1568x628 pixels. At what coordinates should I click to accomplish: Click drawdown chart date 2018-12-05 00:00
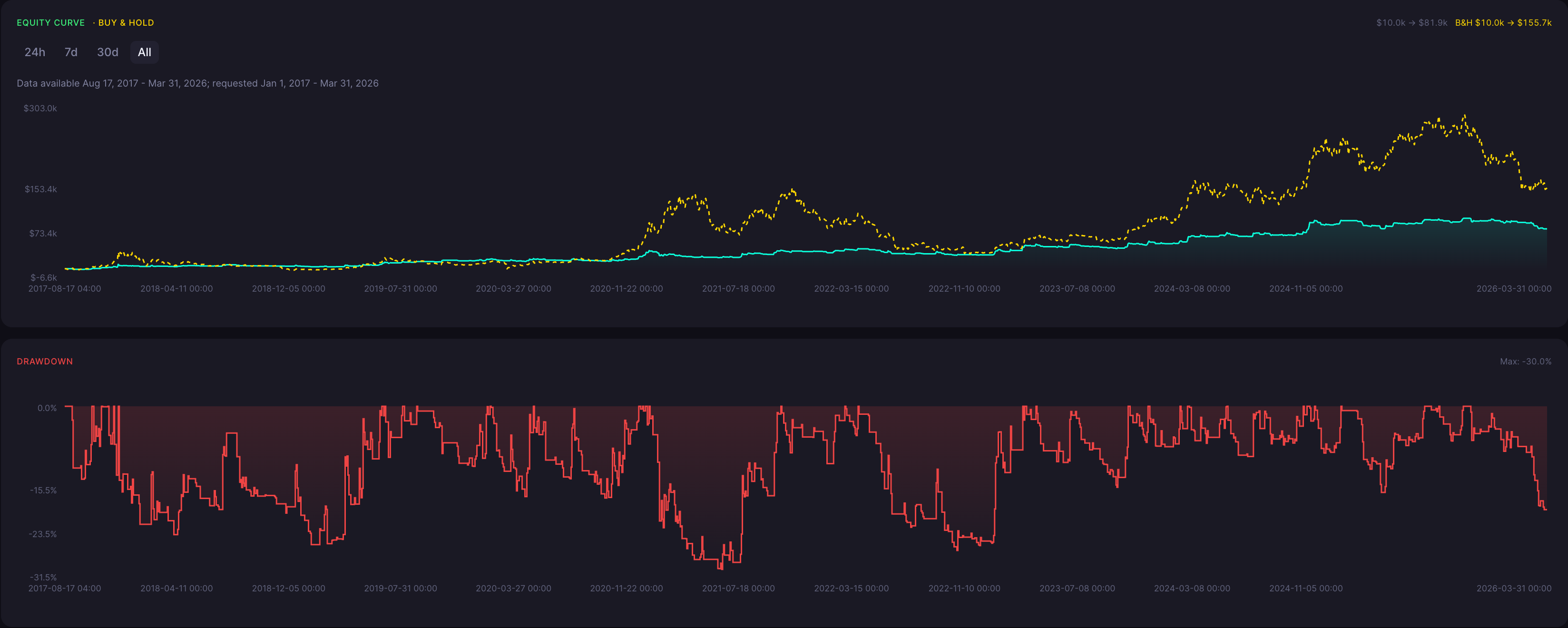tap(288, 589)
